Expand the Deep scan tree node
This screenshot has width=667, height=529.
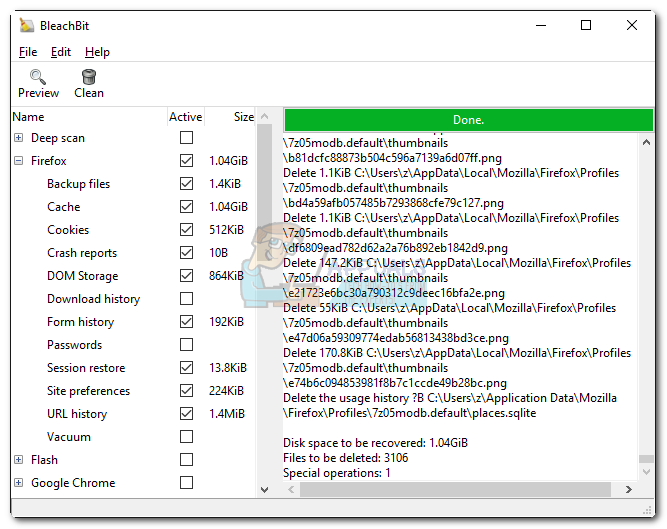[18, 138]
